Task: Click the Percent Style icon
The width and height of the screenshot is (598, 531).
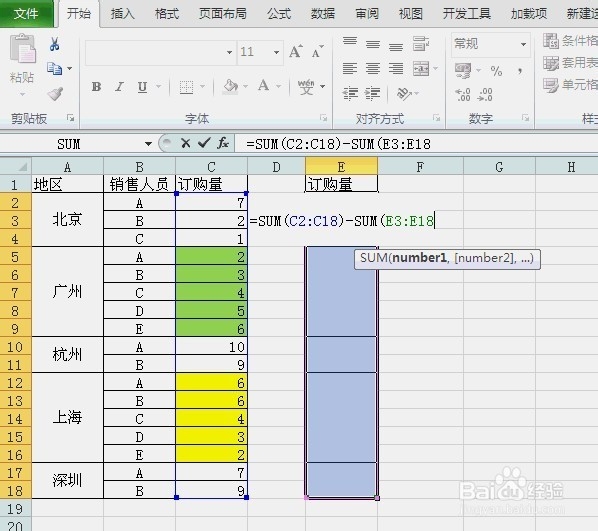Action: (496, 71)
